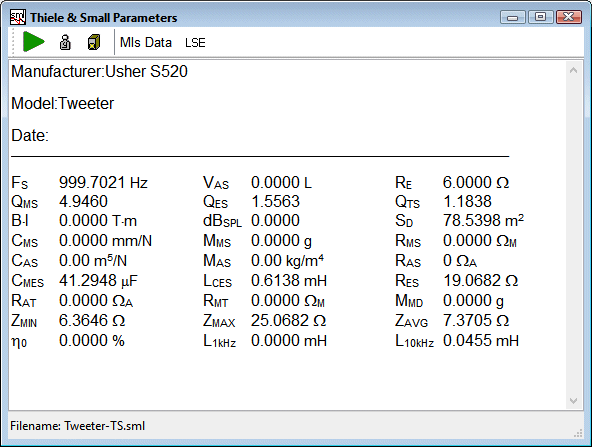Maximize the Thiele & Small Parameters window
This screenshot has width=592, height=447.
tap(540, 17)
